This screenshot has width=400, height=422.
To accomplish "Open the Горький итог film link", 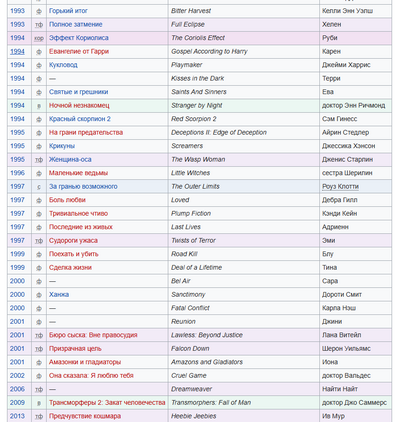I will pos(68,11).
